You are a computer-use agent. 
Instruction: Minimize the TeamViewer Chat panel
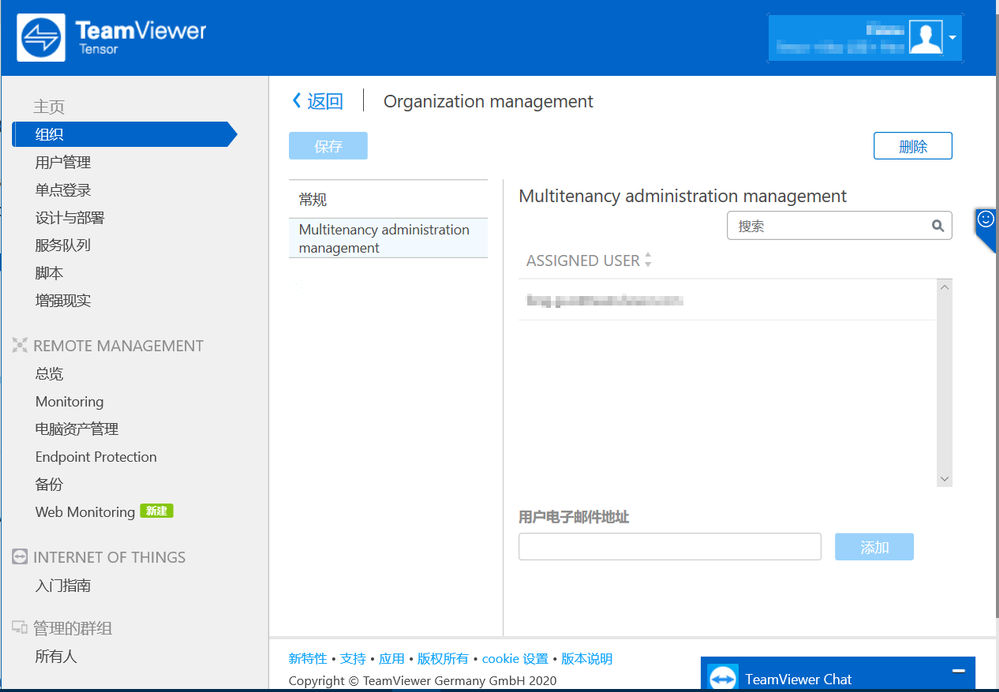coord(958,671)
